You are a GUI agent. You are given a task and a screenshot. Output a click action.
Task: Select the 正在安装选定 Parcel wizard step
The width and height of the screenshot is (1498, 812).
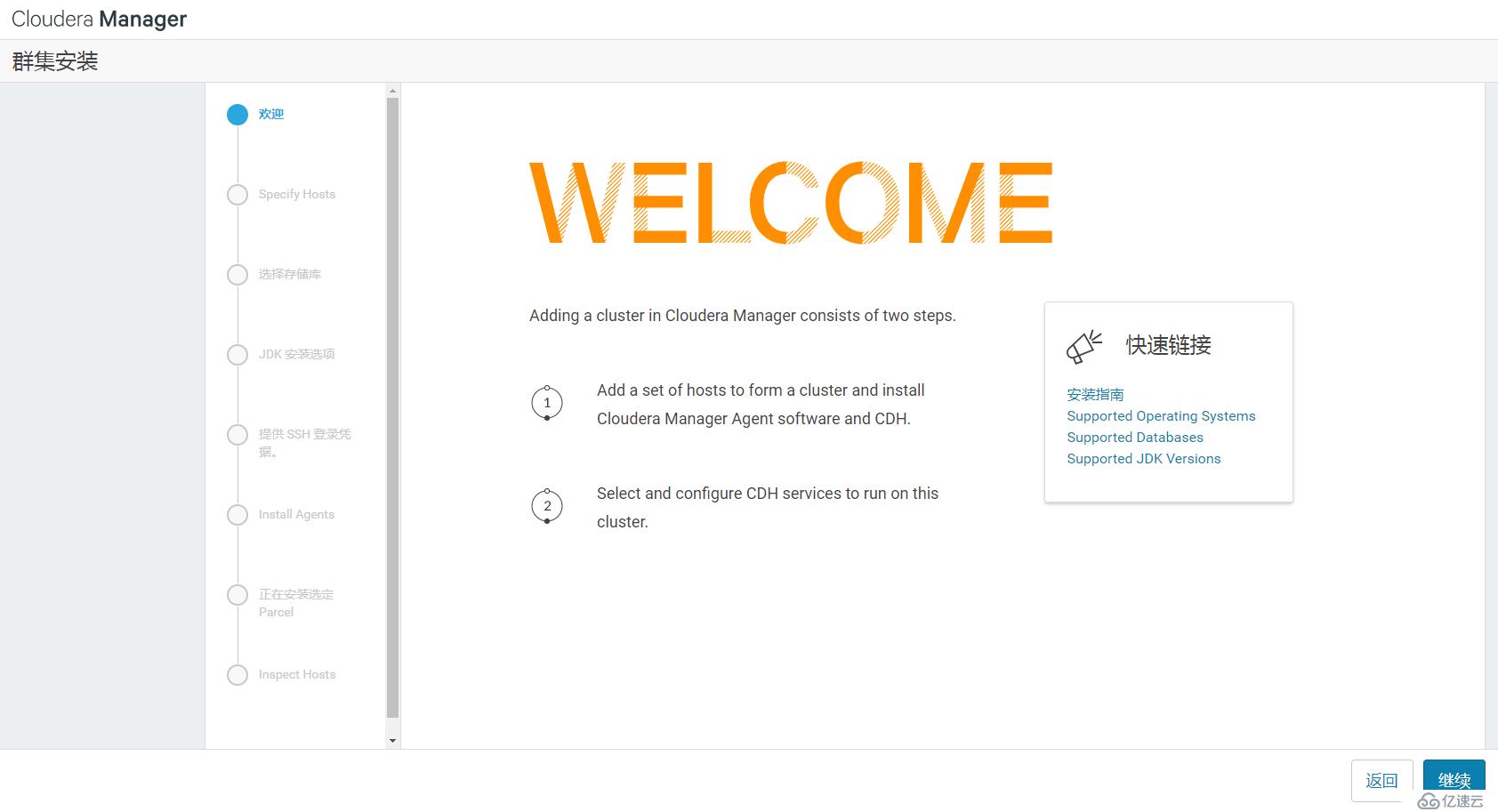[x=296, y=603]
